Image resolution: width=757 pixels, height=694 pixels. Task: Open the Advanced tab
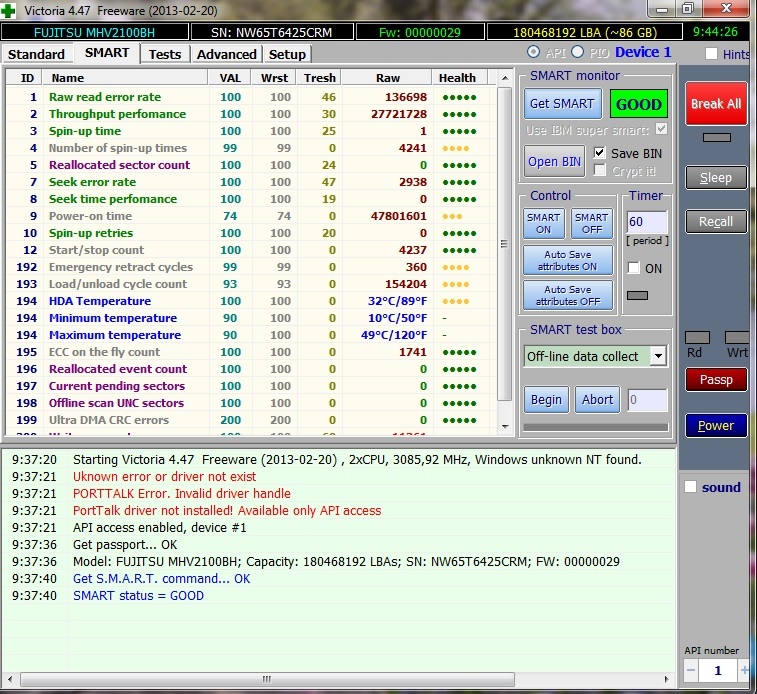pyautogui.click(x=226, y=54)
